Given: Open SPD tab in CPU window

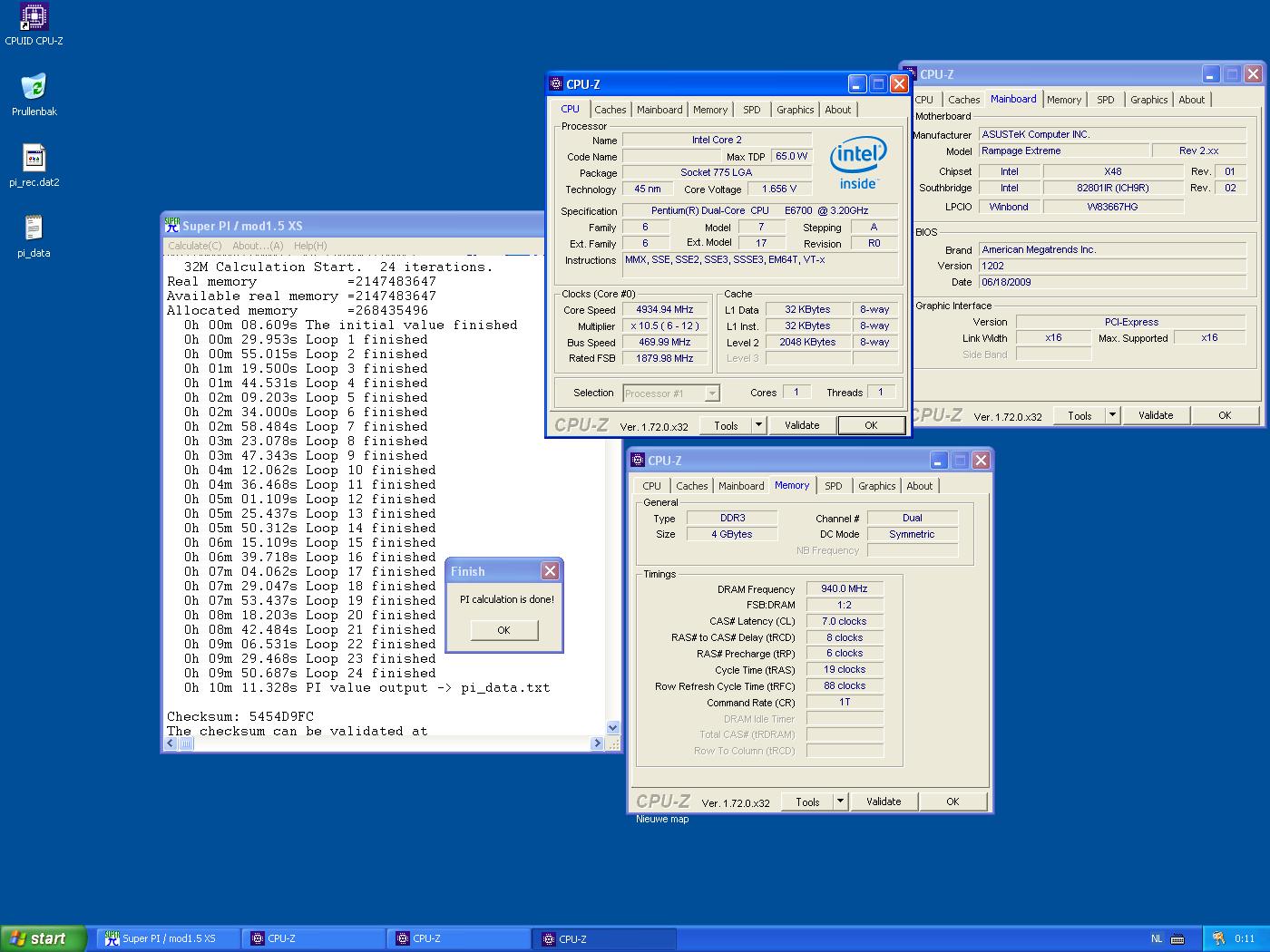Looking at the screenshot, I should [x=752, y=110].
